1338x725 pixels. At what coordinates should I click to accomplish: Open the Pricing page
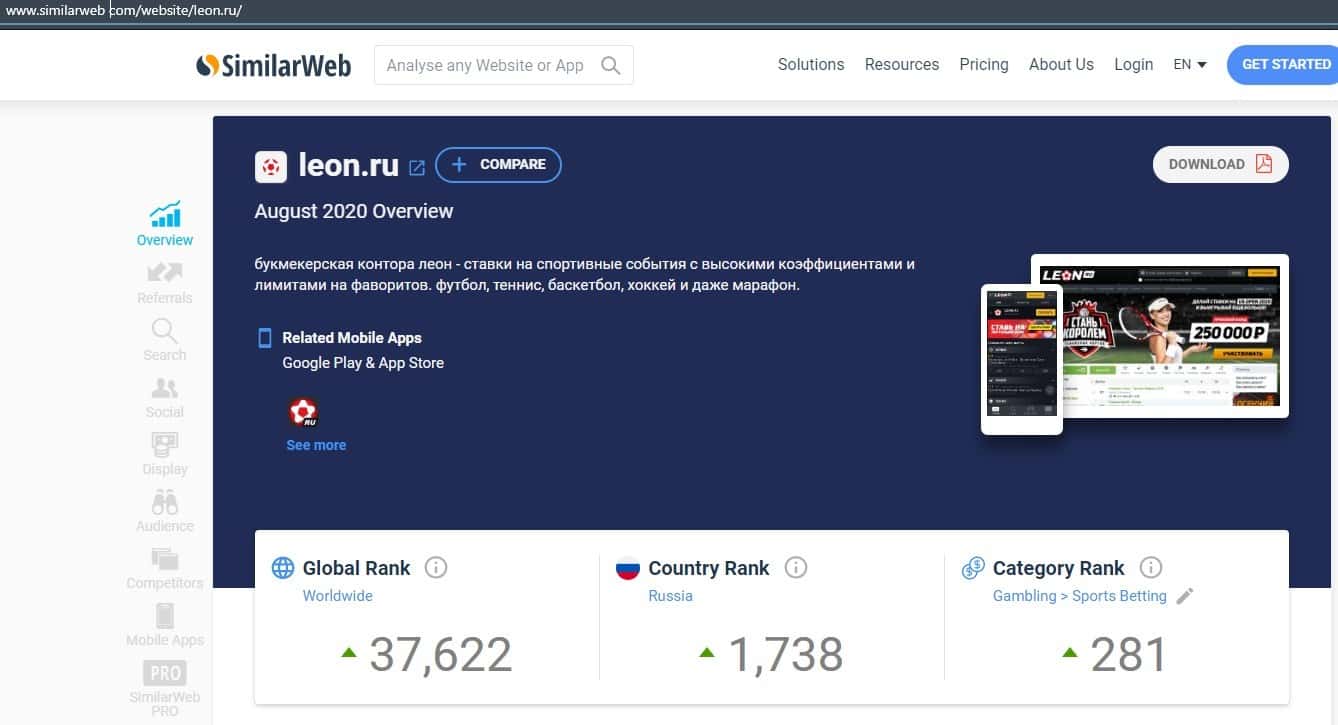984,64
